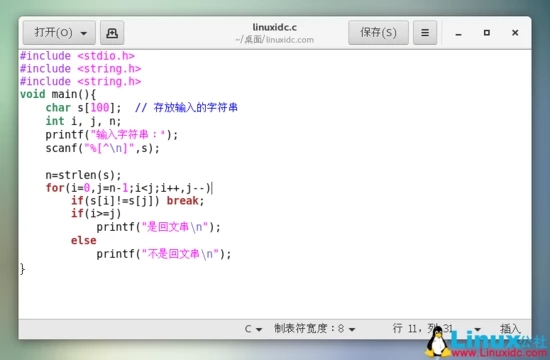Minimize the gedit window
Screen dimensions: 550x360
[x=458, y=34]
